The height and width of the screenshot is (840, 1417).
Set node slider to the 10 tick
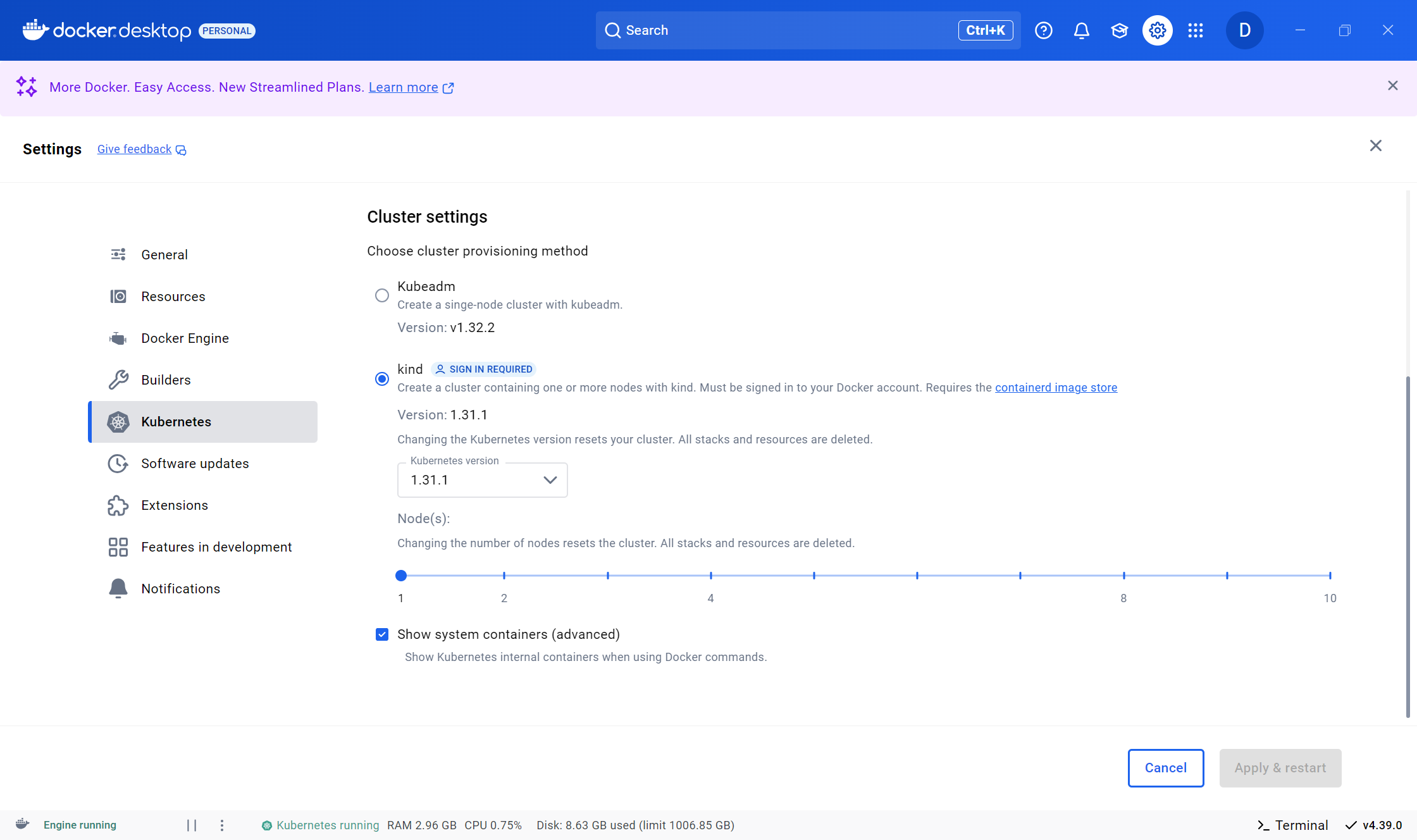[1330, 576]
